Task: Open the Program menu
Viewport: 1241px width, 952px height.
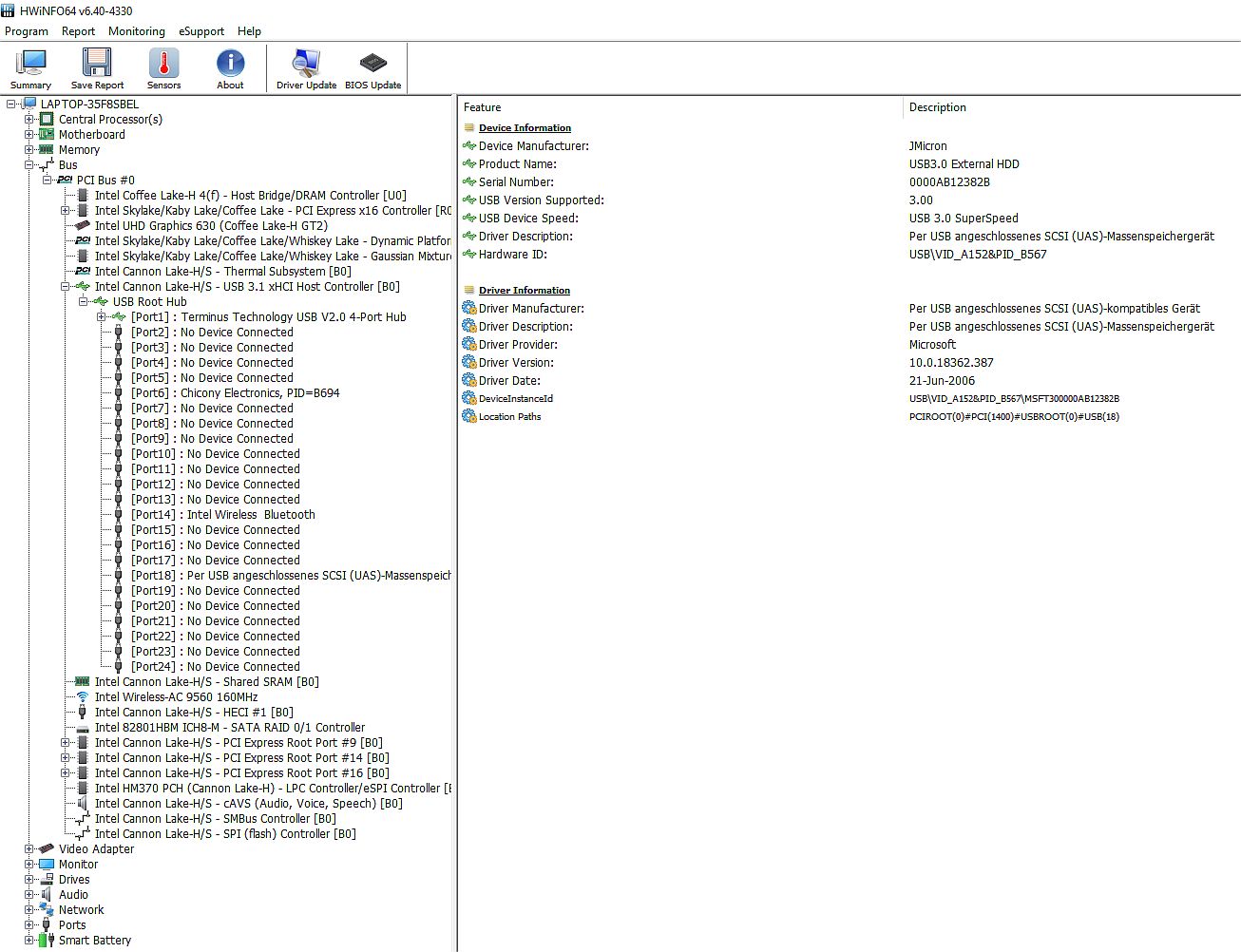Action: (27, 31)
